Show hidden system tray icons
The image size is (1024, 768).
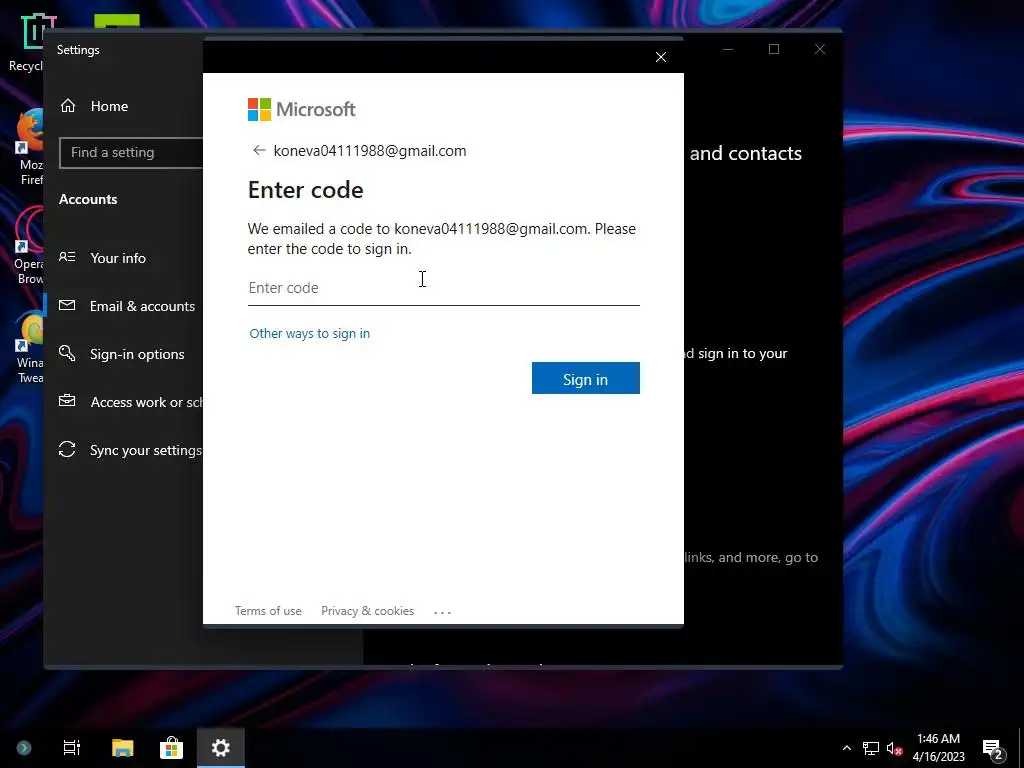click(x=846, y=748)
